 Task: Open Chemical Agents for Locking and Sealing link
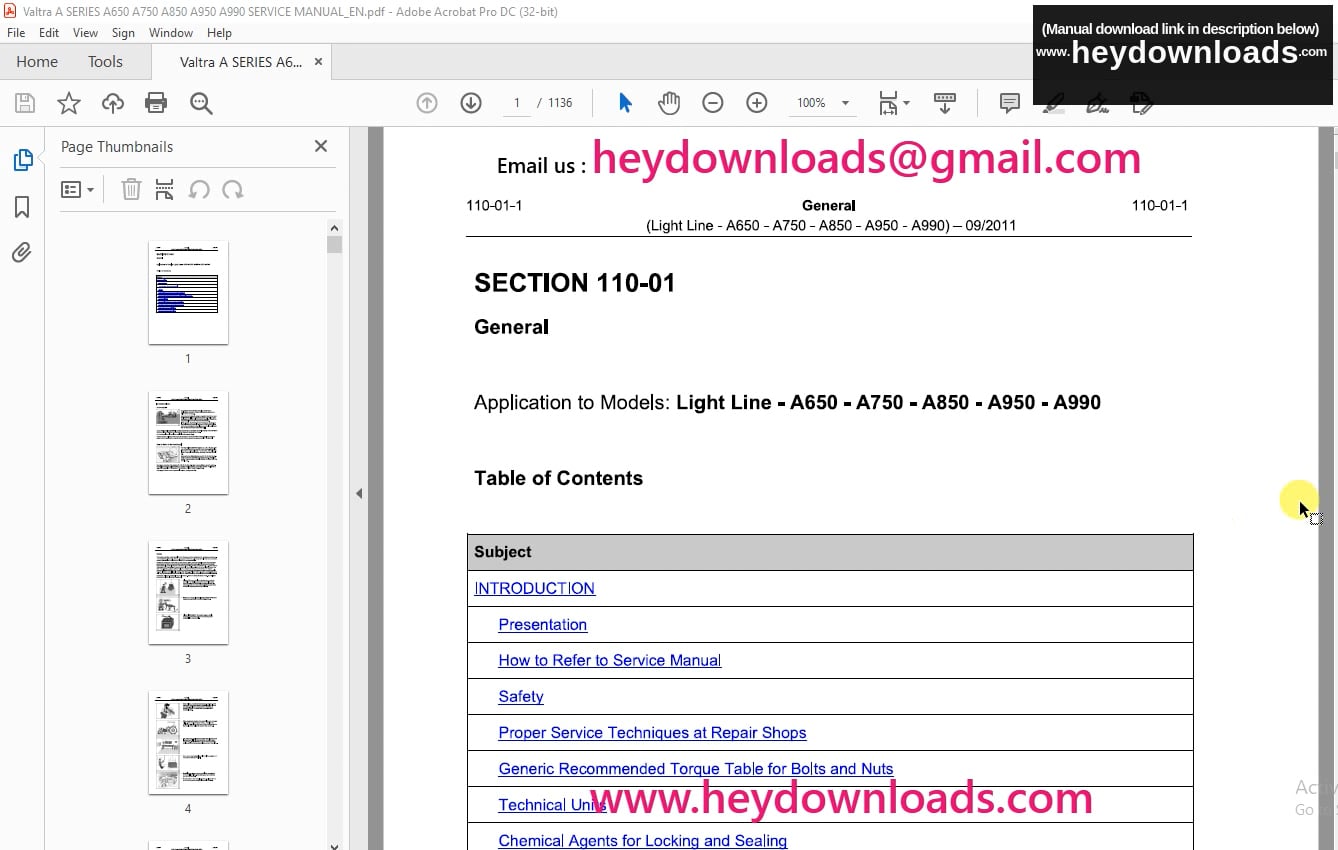click(643, 840)
